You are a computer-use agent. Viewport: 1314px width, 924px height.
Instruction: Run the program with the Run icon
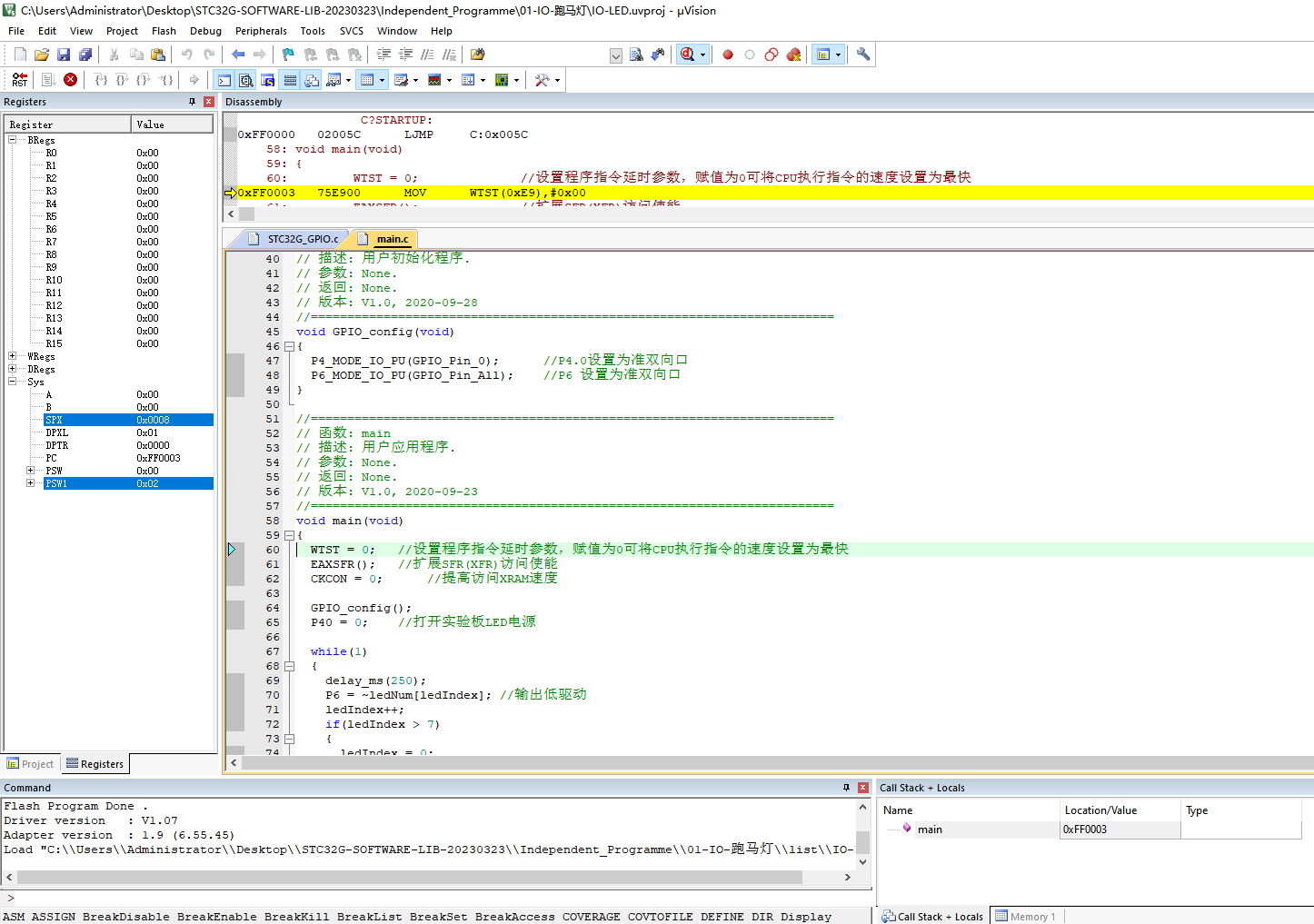pyautogui.click(x=49, y=80)
